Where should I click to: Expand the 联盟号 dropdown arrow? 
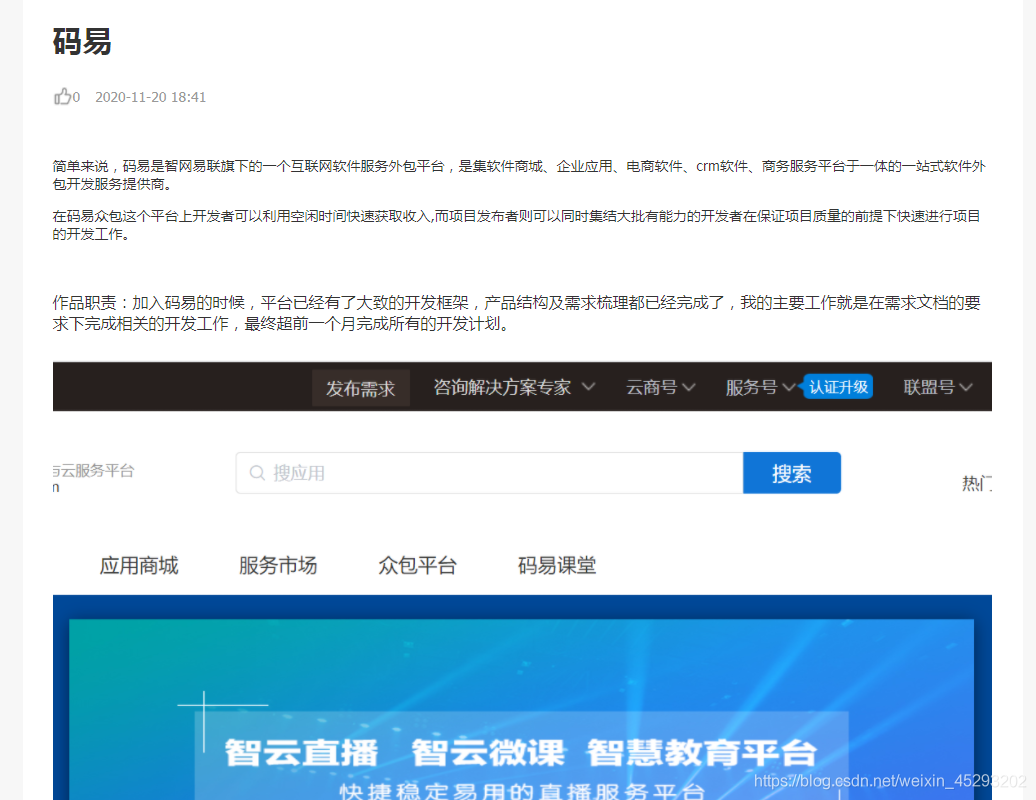[965, 387]
